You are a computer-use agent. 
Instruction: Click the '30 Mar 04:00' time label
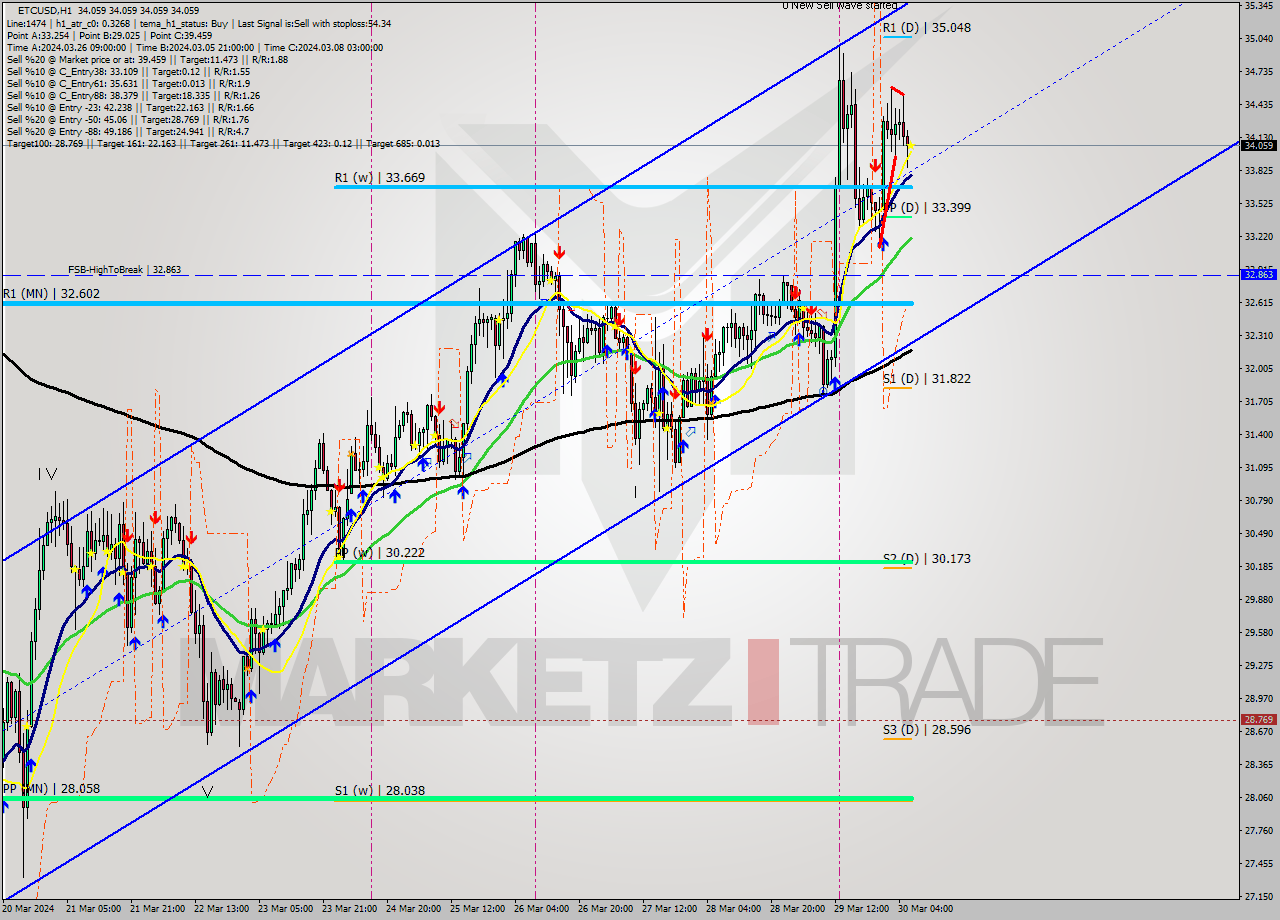coord(925,909)
